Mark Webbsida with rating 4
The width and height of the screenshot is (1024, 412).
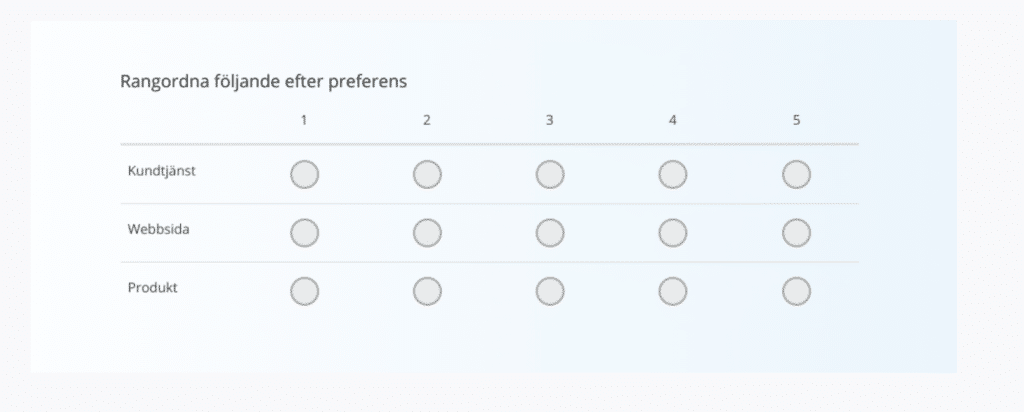click(x=673, y=232)
